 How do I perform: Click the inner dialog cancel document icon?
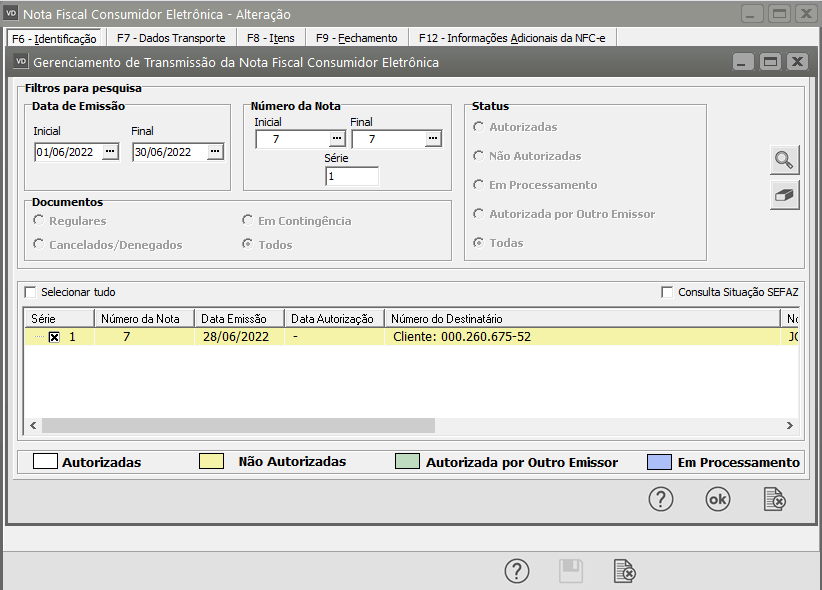[x=773, y=500]
